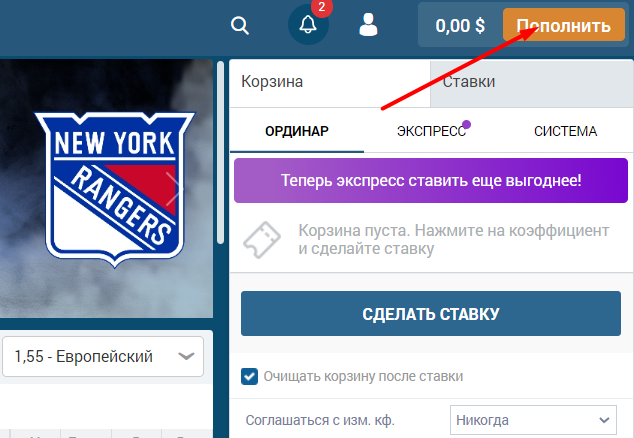634x438 pixels.
Task: Open the Никогда odds-change dropdown
Action: coord(533,420)
